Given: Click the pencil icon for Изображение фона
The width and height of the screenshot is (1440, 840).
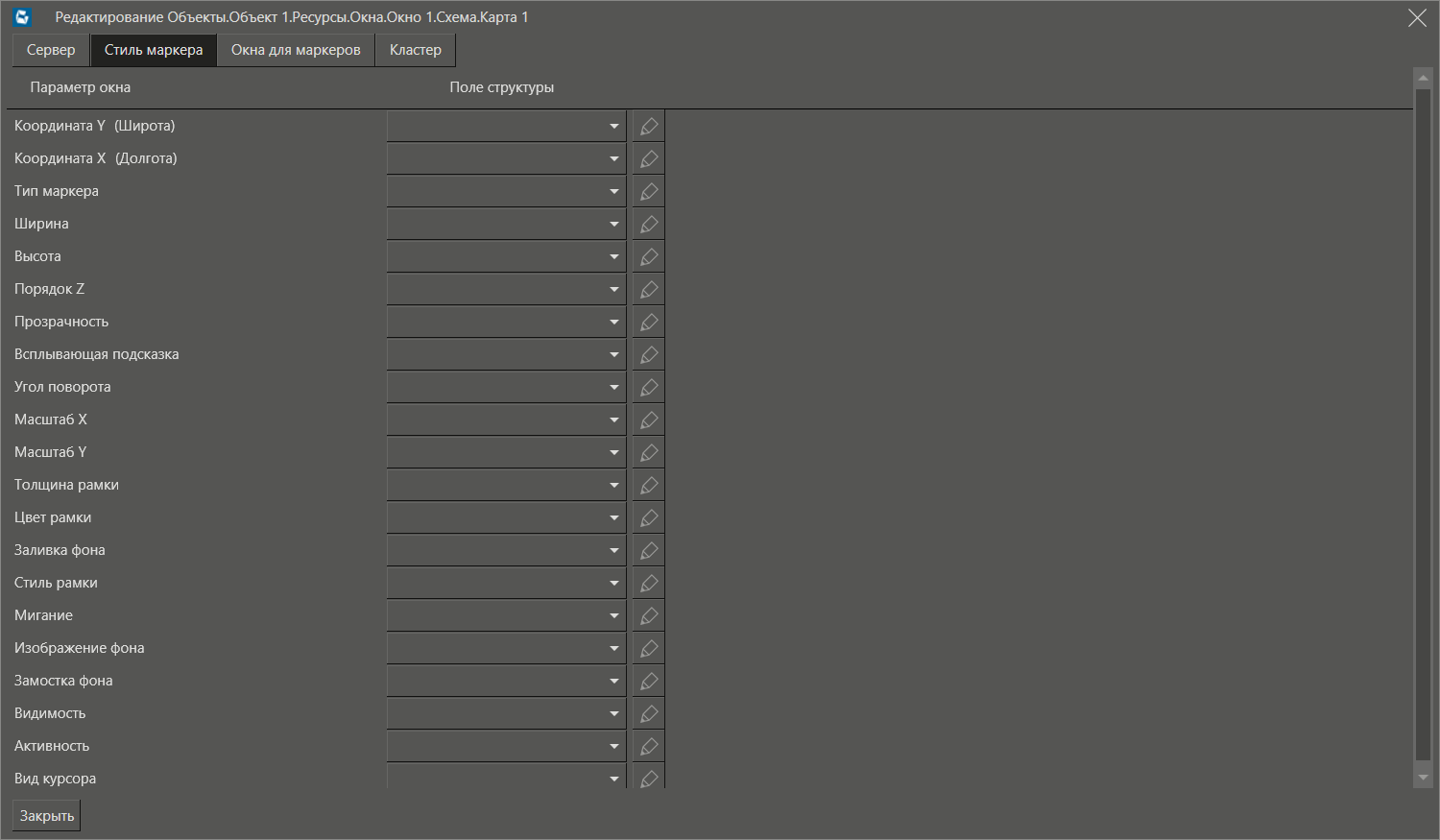Looking at the screenshot, I should 649,649.
